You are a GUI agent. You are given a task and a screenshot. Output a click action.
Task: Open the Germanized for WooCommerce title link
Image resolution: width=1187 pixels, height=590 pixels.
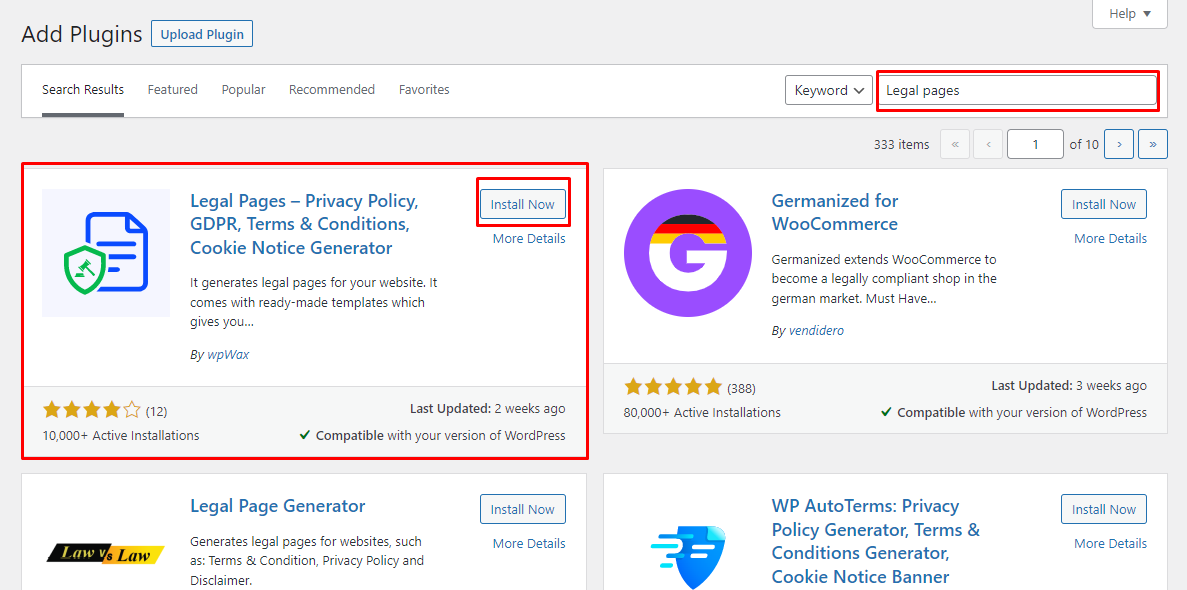pyautogui.click(x=835, y=212)
